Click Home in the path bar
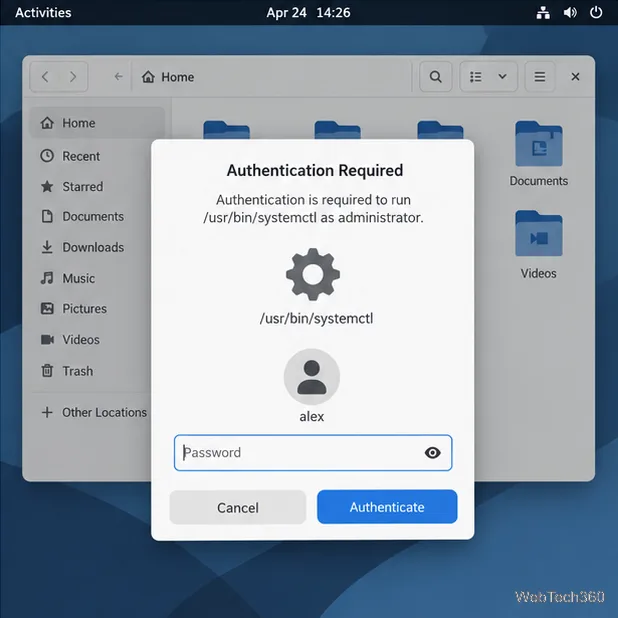618x618 pixels. point(168,77)
